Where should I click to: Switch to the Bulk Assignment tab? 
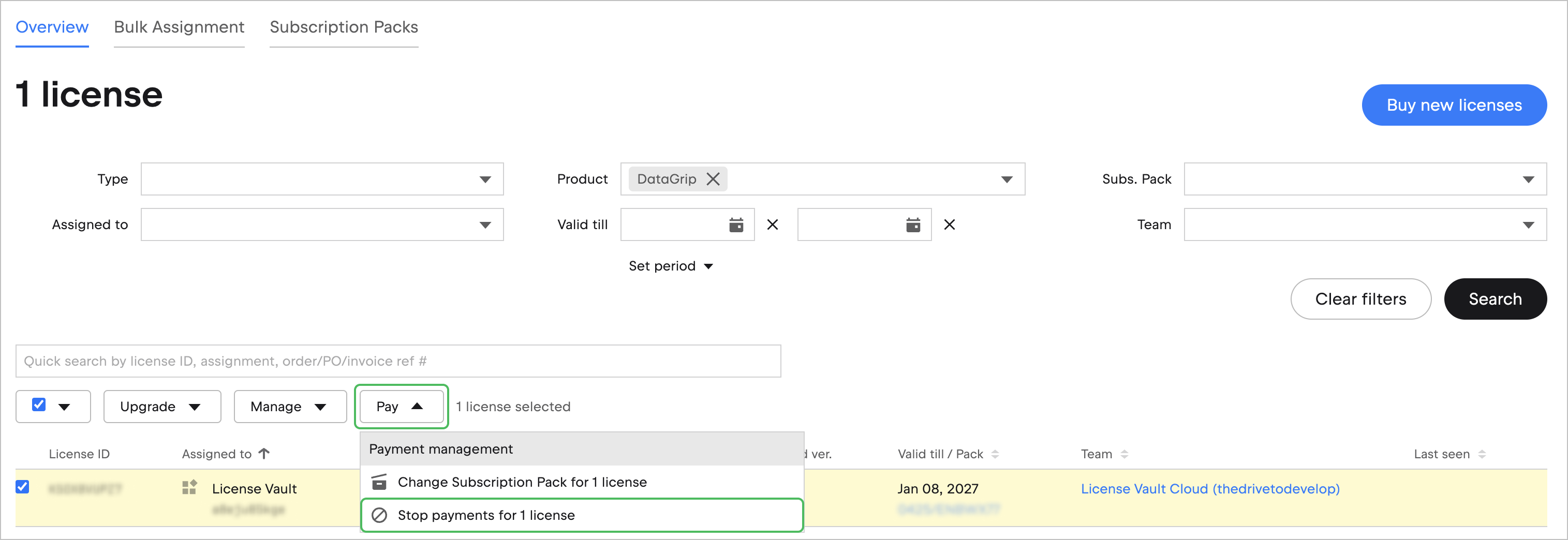pyautogui.click(x=179, y=27)
